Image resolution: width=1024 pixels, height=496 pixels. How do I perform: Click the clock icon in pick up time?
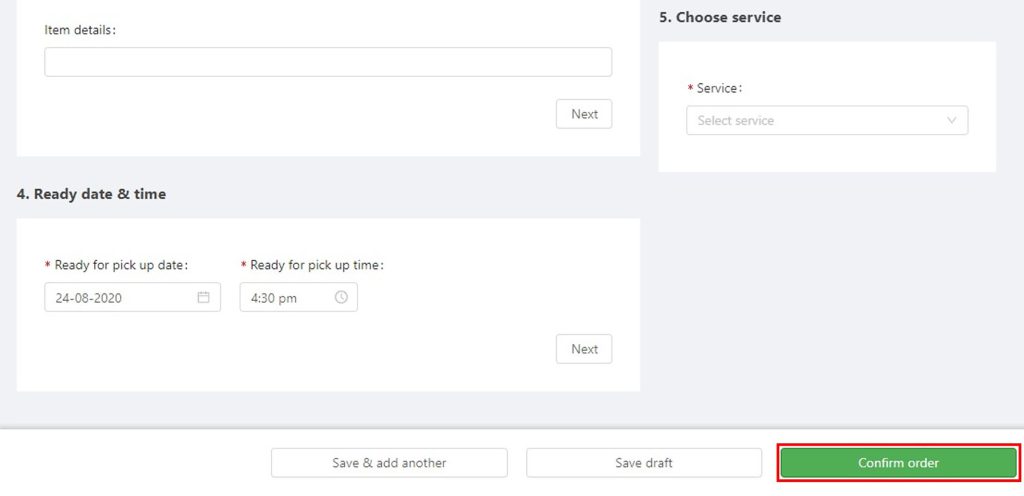click(x=341, y=297)
